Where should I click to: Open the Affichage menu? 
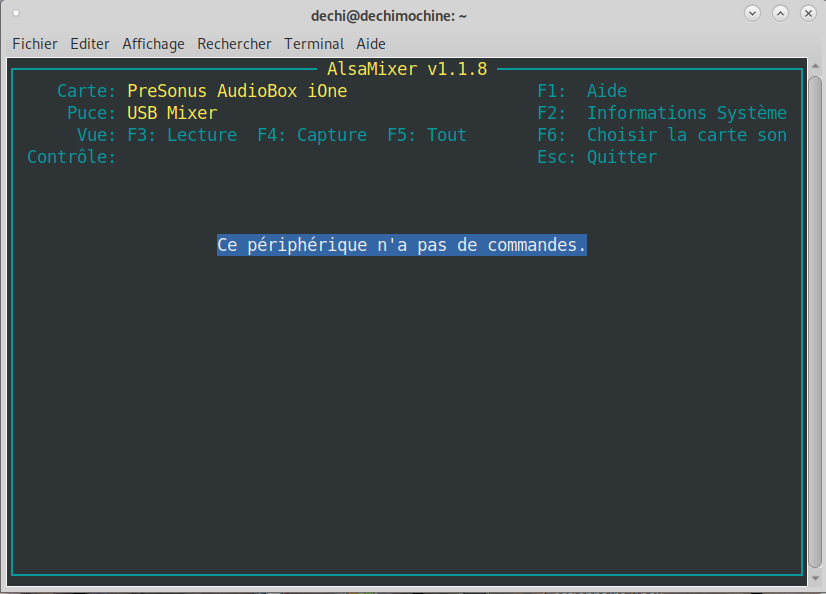153,44
